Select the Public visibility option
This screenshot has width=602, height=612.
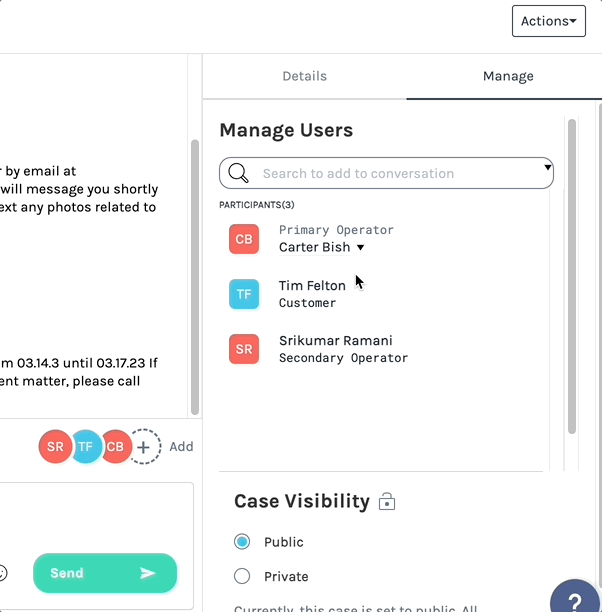click(242, 542)
